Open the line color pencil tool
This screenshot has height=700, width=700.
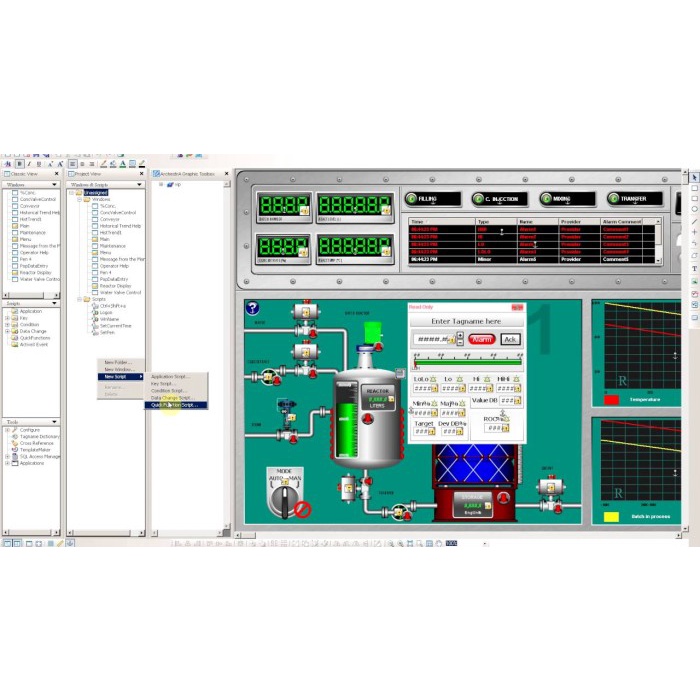[x=103, y=164]
